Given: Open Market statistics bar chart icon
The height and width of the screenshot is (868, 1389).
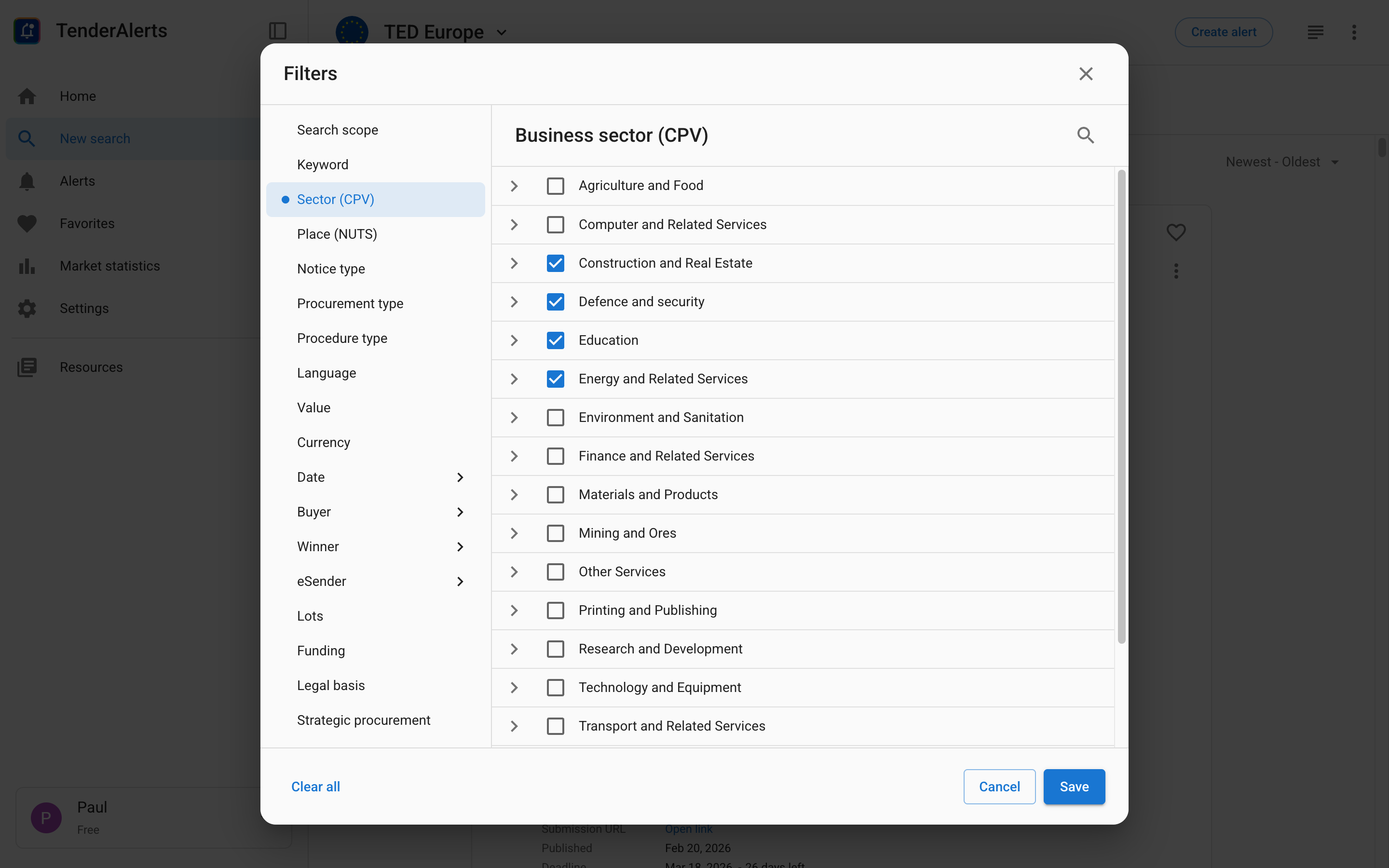Looking at the screenshot, I should [x=27, y=266].
